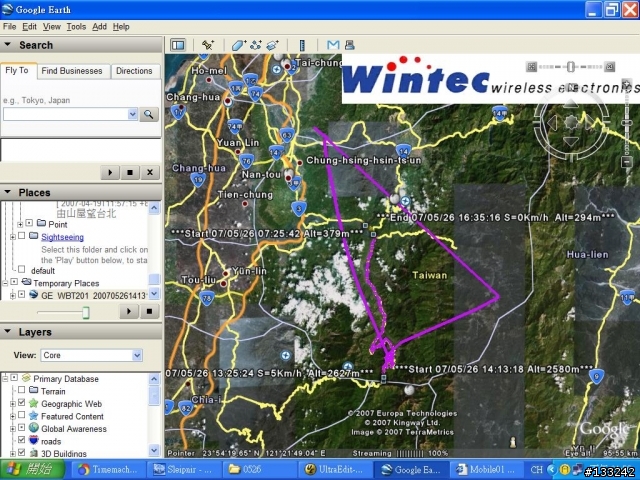640x480 pixels.
Task: Add a polygon using the toolbar
Action: [x=239, y=45]
